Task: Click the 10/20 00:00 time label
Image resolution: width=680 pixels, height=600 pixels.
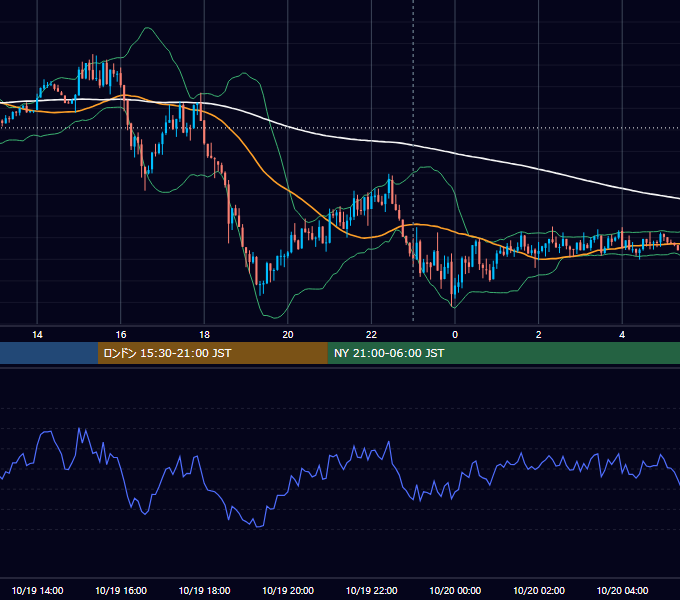Action: point(455,590)
